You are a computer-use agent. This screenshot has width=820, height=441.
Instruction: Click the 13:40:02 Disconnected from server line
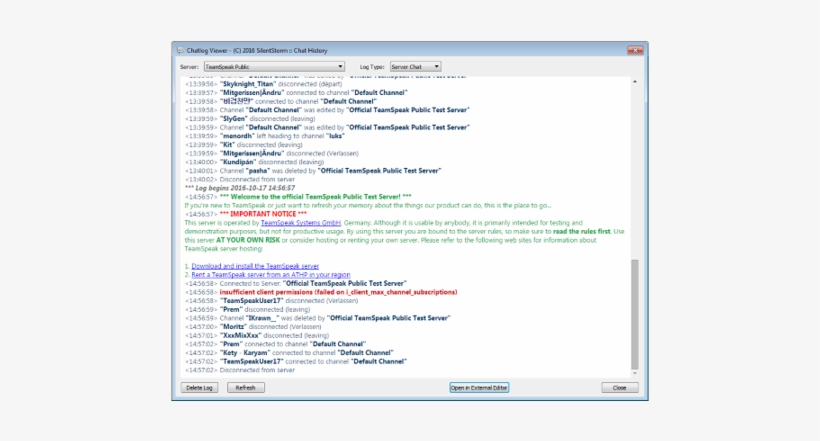tap(240, 179)
